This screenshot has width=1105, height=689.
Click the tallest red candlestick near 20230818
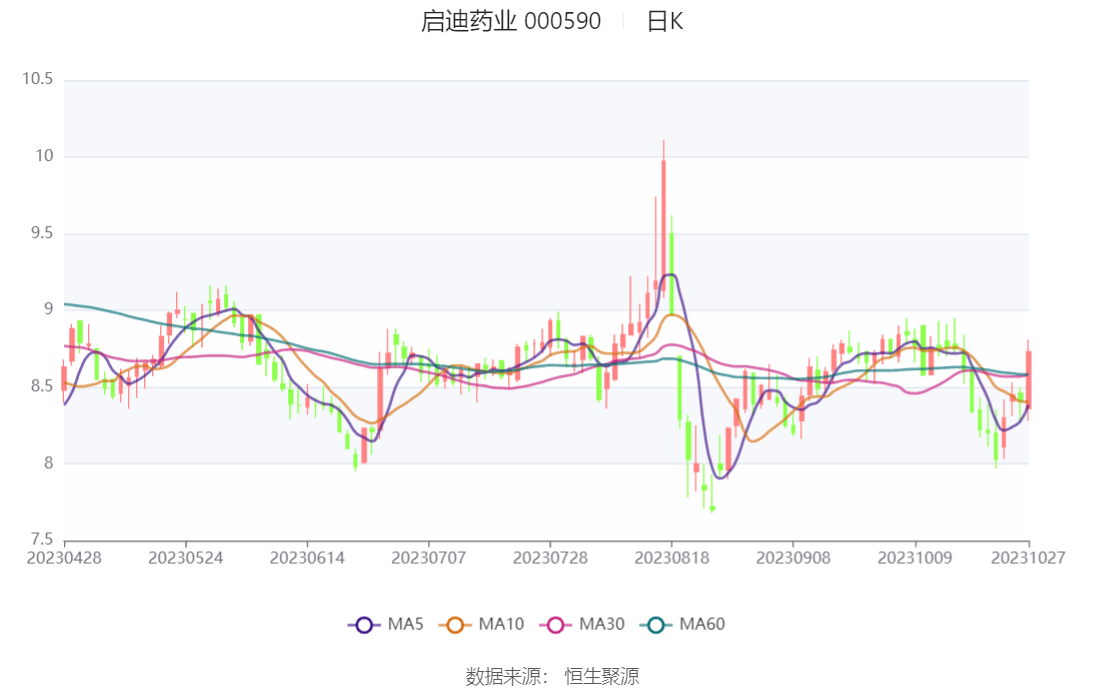[x=663, y=224]
